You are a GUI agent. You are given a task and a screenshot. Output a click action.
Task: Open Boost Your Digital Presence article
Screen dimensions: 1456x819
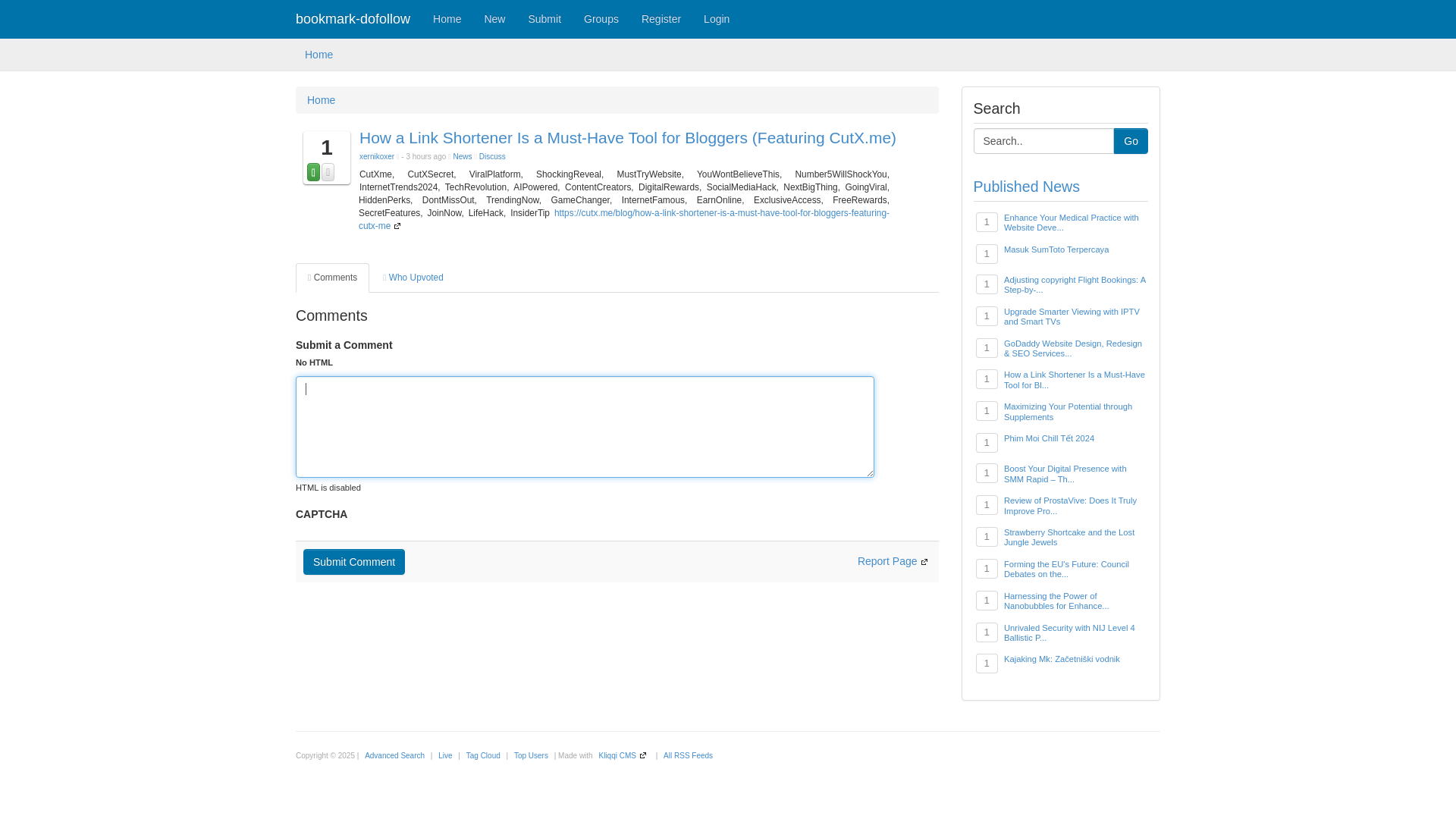tap(1065, 474)
